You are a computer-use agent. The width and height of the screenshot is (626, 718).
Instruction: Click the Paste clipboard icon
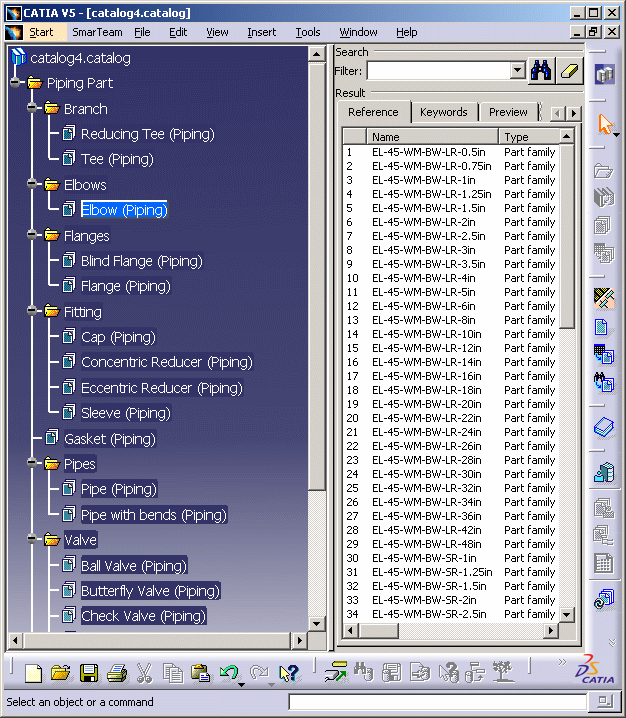click(x=200, y=673)
